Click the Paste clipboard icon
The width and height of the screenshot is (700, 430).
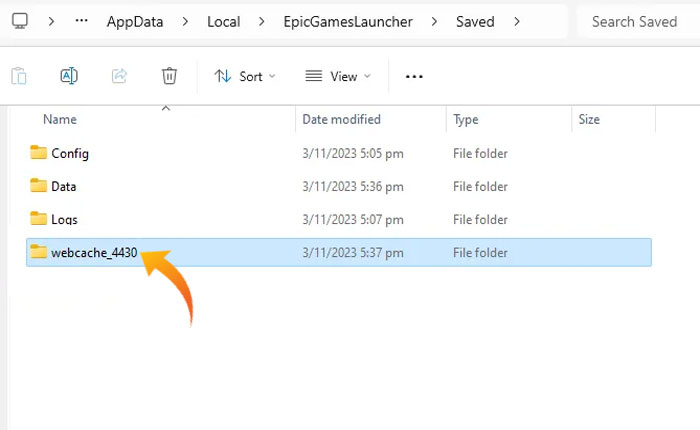click(19, 76)
